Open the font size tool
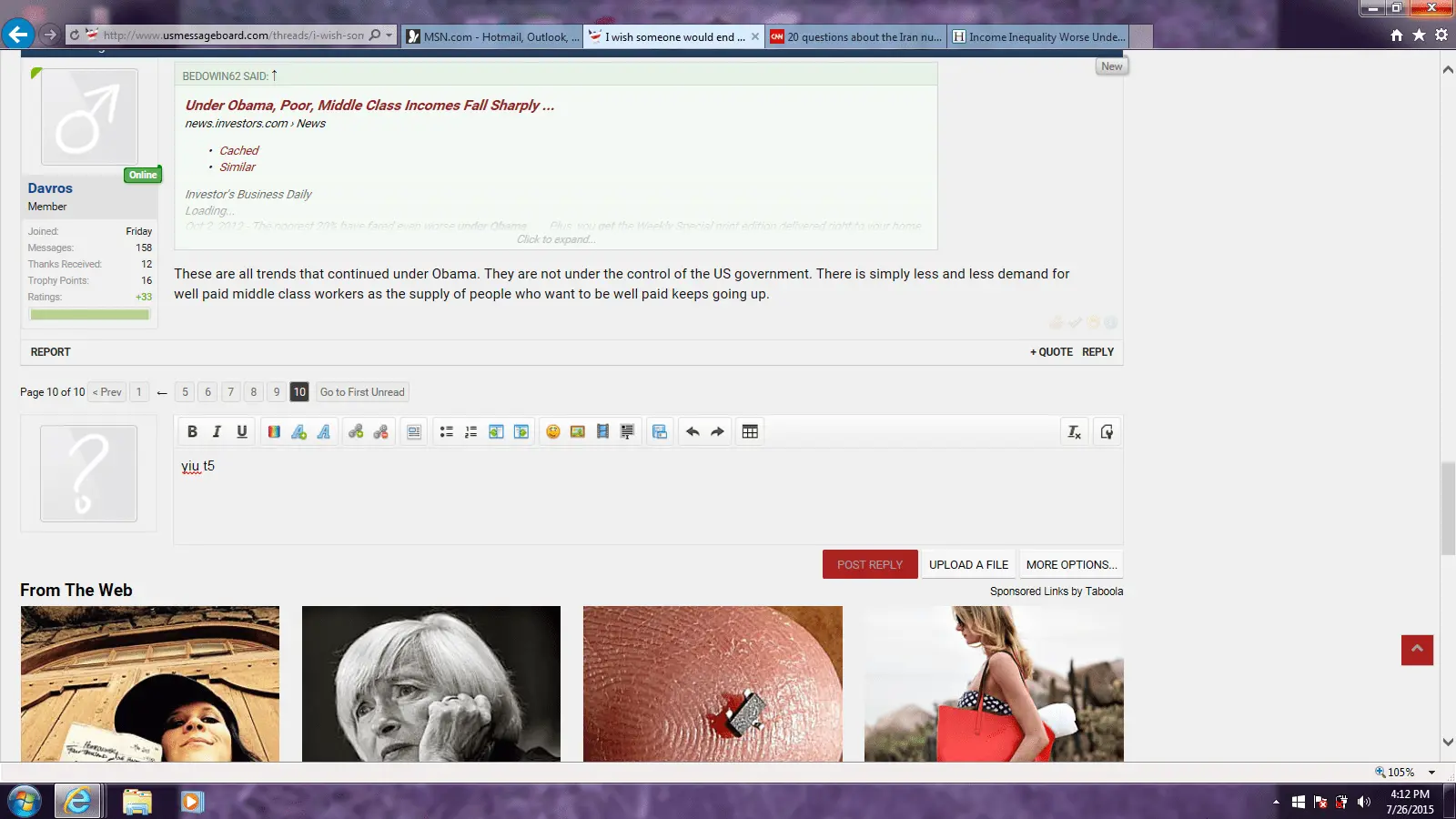The height and width of the screenshot is (819, 1456). tap(298, 431)
